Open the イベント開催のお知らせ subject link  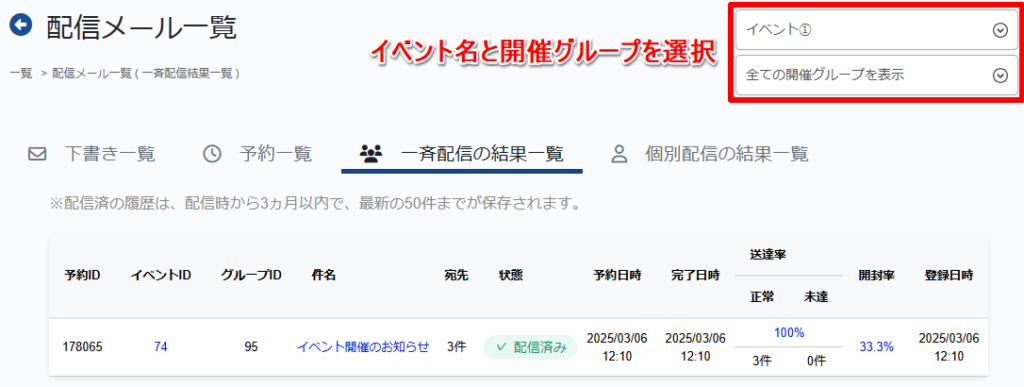coord(363,347)
